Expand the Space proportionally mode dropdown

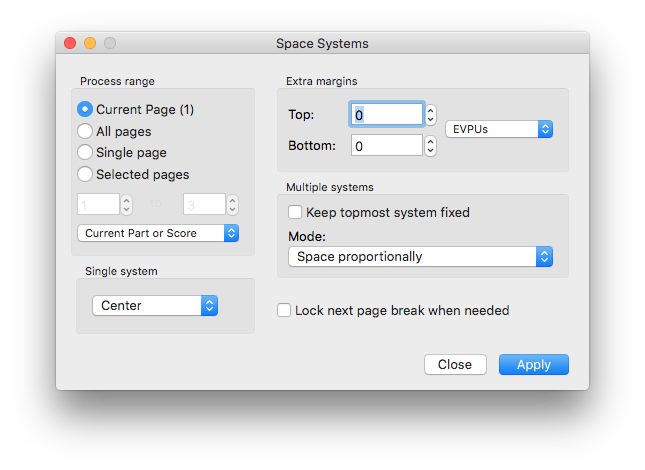[420, 257]
